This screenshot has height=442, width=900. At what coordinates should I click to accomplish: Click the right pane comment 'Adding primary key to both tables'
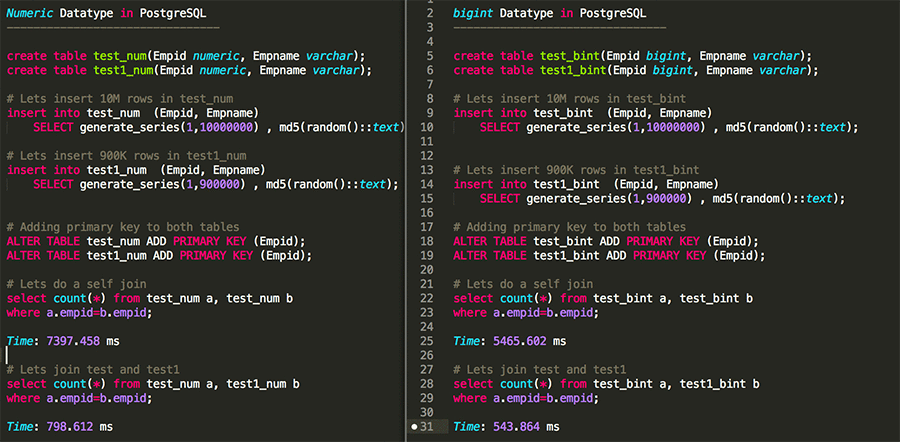[x=569, y=227]
